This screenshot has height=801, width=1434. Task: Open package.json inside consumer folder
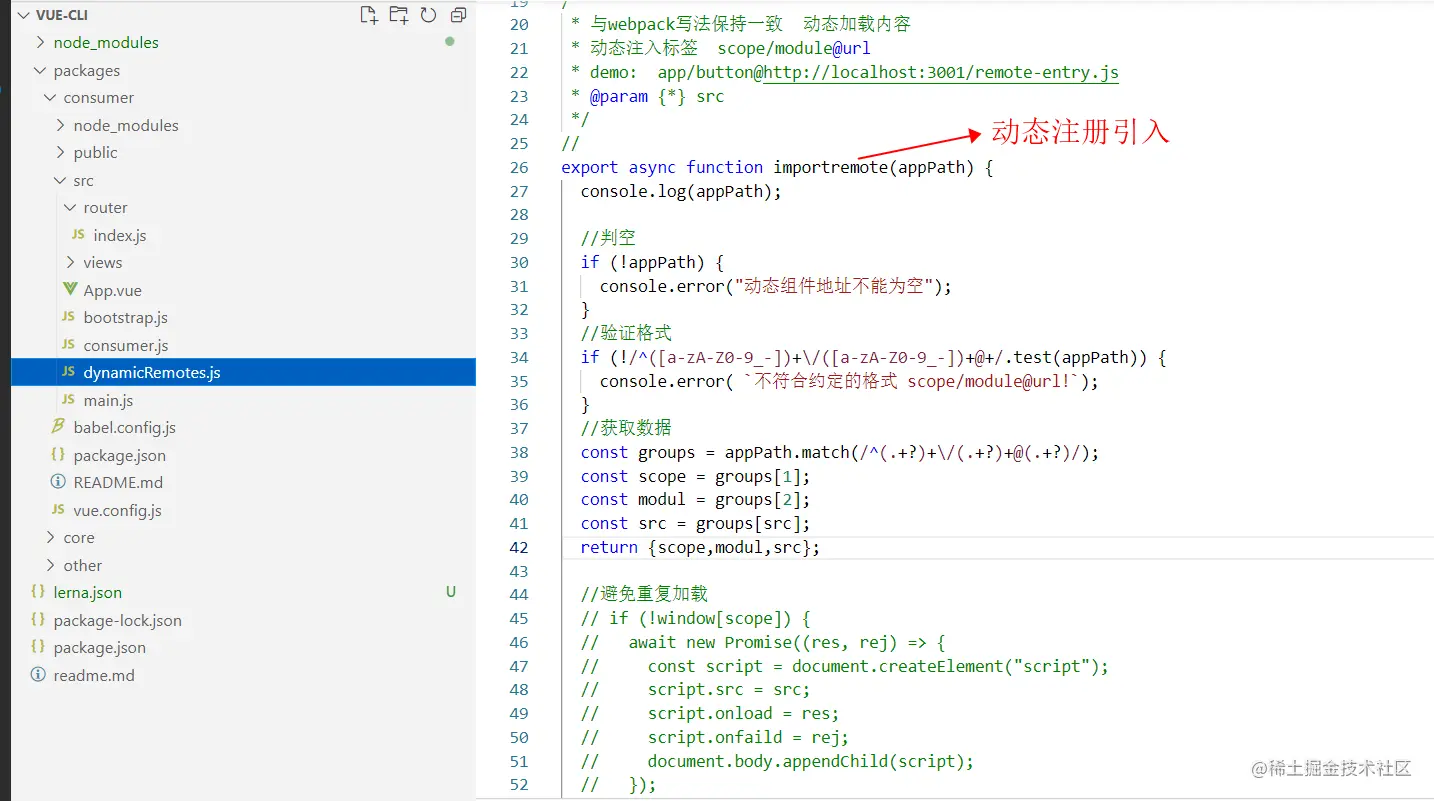point(119,455)
